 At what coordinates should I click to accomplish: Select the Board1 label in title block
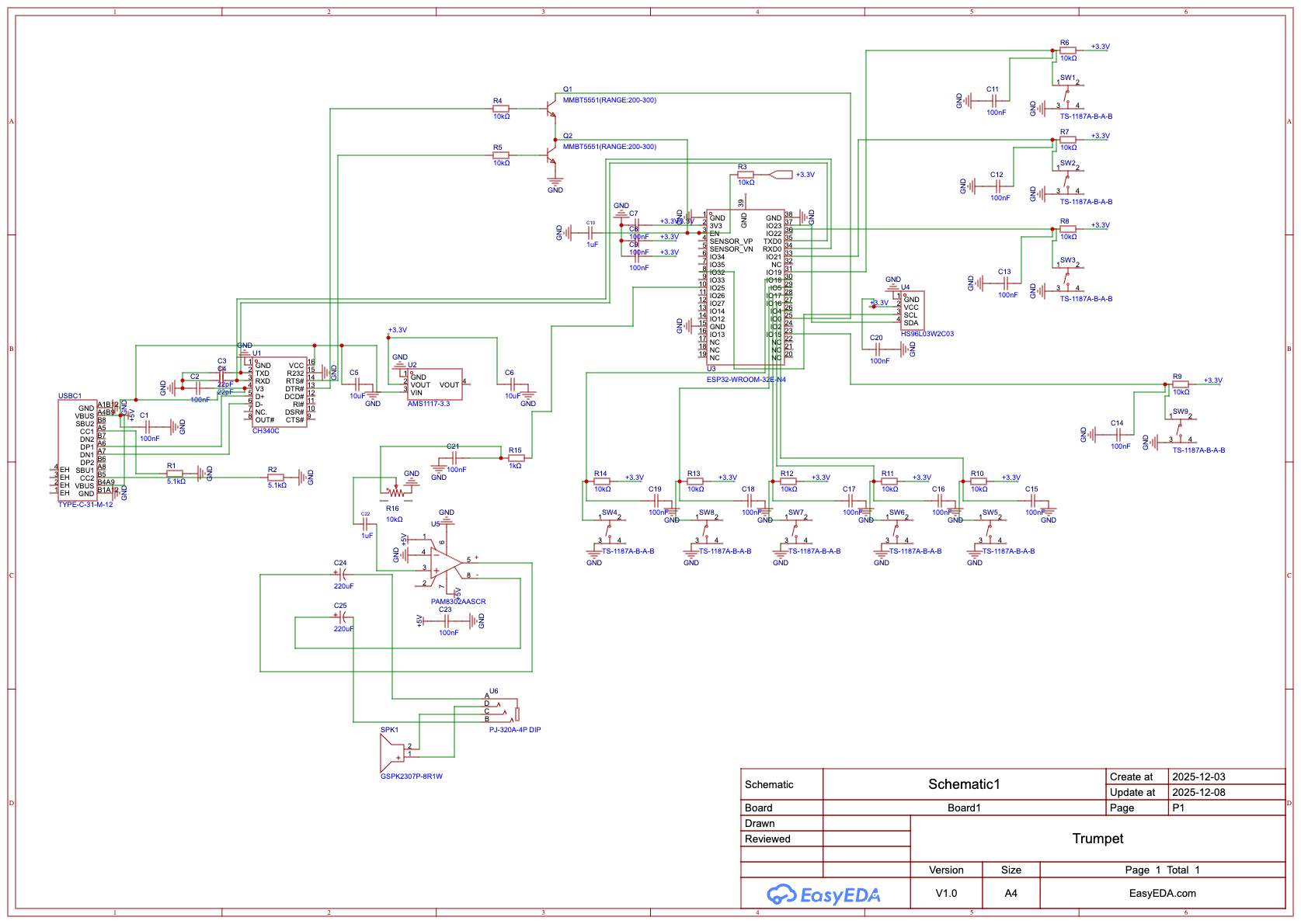965,808
